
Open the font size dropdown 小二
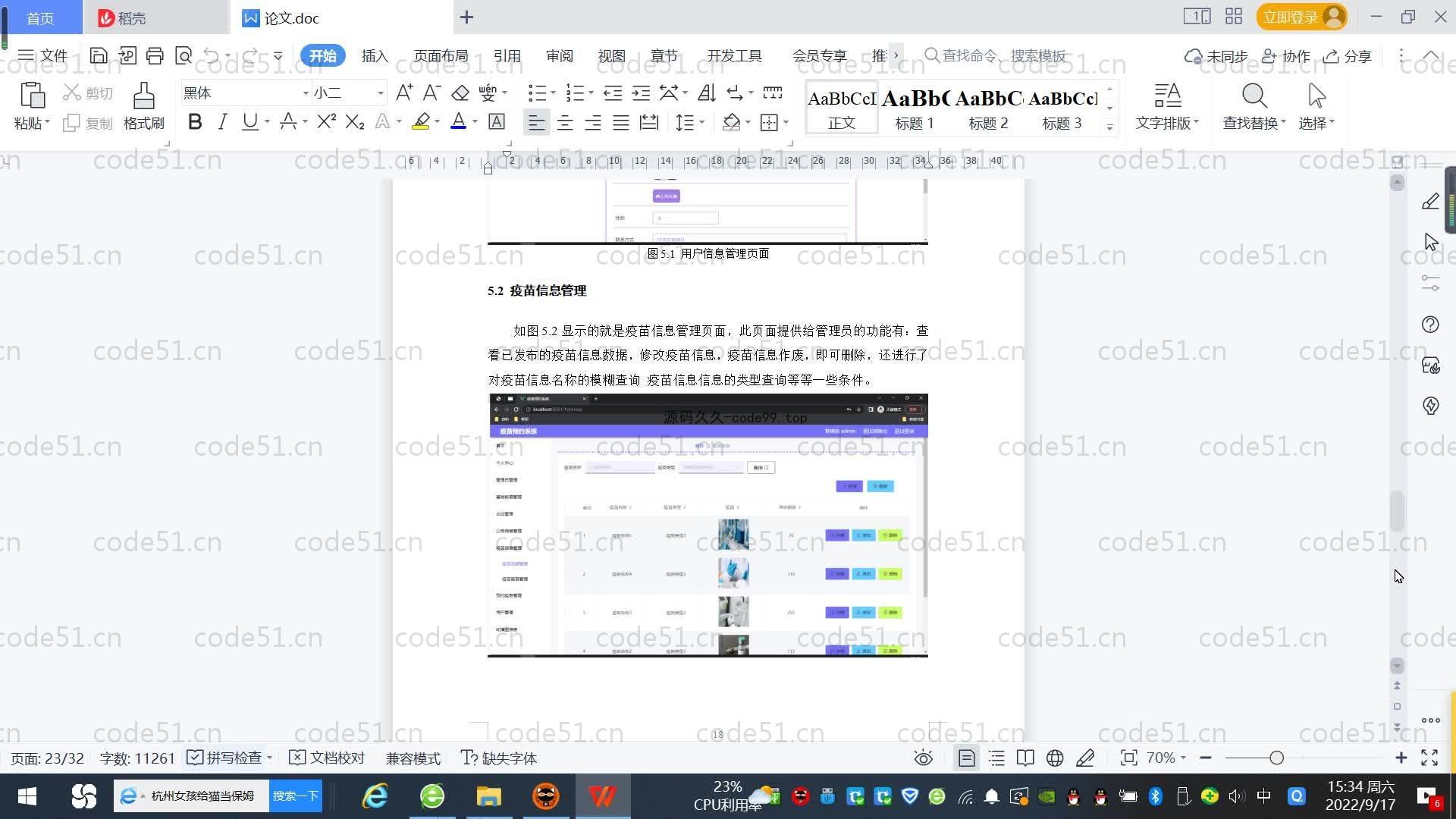click(381, 93)
